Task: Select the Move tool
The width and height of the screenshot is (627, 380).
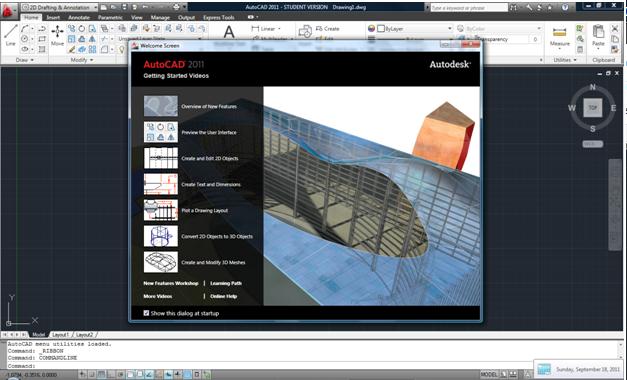Action: [57, 35]
